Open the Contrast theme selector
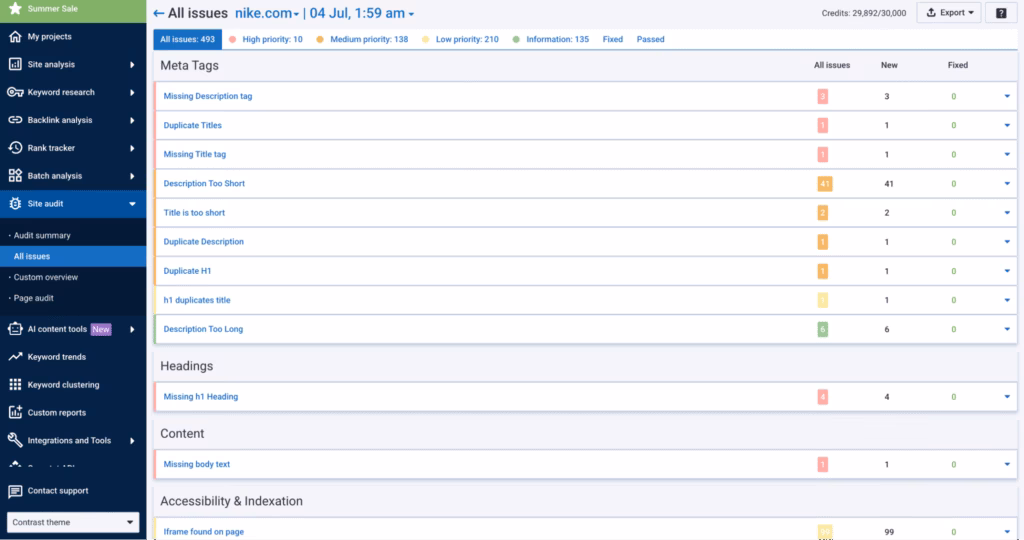Screen dimensions: 1024x540 (x=73, y=522)
